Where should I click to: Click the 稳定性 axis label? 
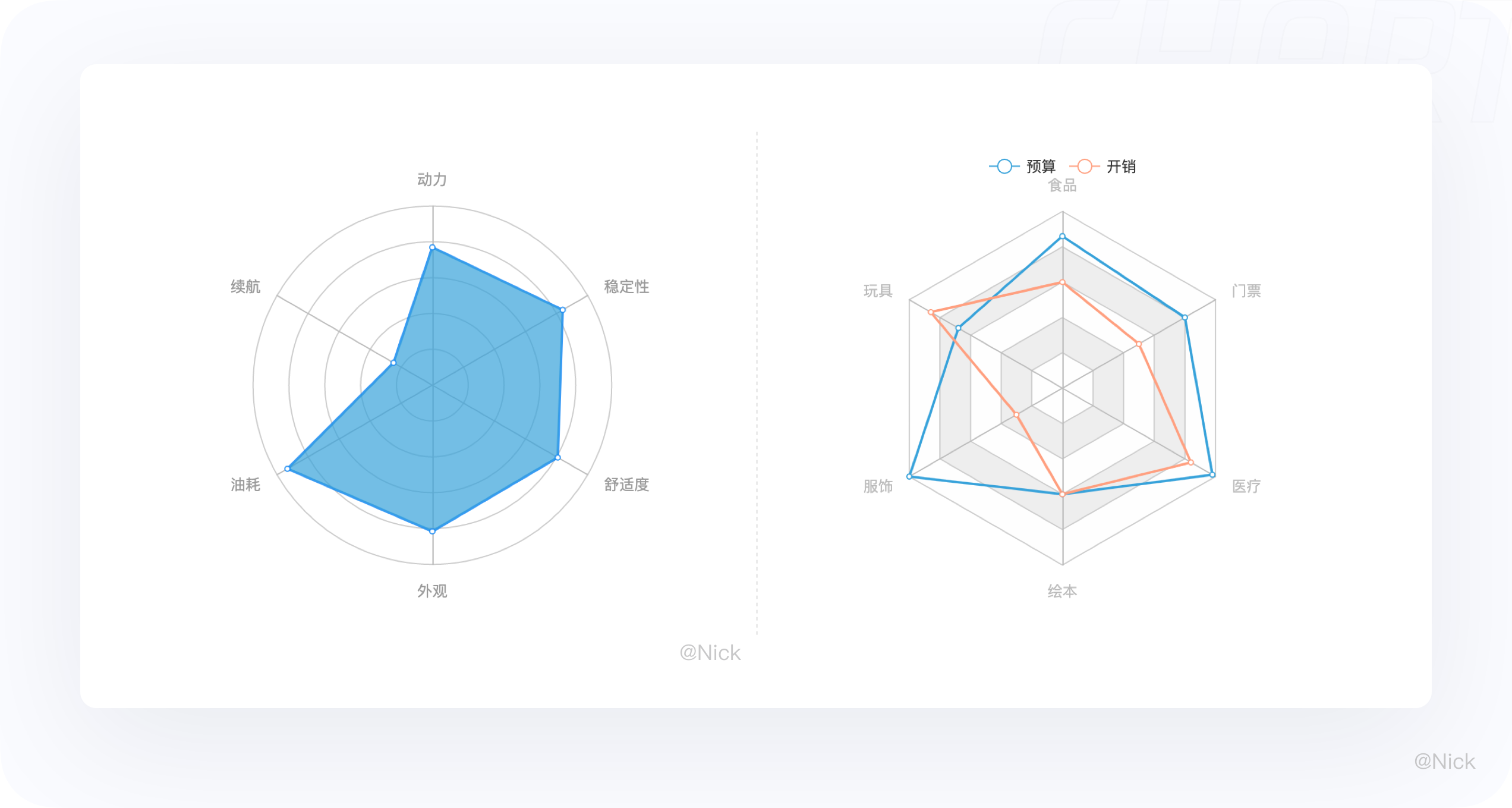626,287
